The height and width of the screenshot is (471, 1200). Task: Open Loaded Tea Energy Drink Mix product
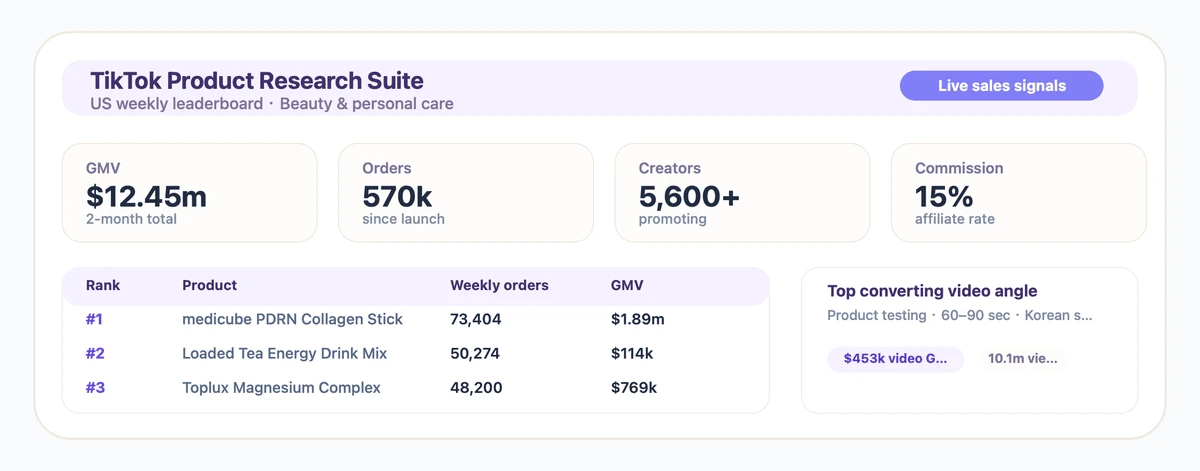285,353
